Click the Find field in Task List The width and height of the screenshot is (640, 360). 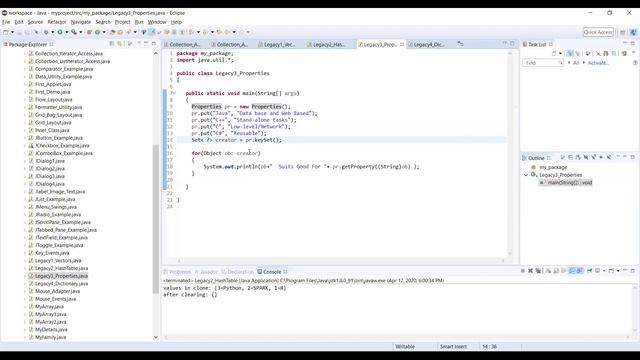click(x=542, y=63)
